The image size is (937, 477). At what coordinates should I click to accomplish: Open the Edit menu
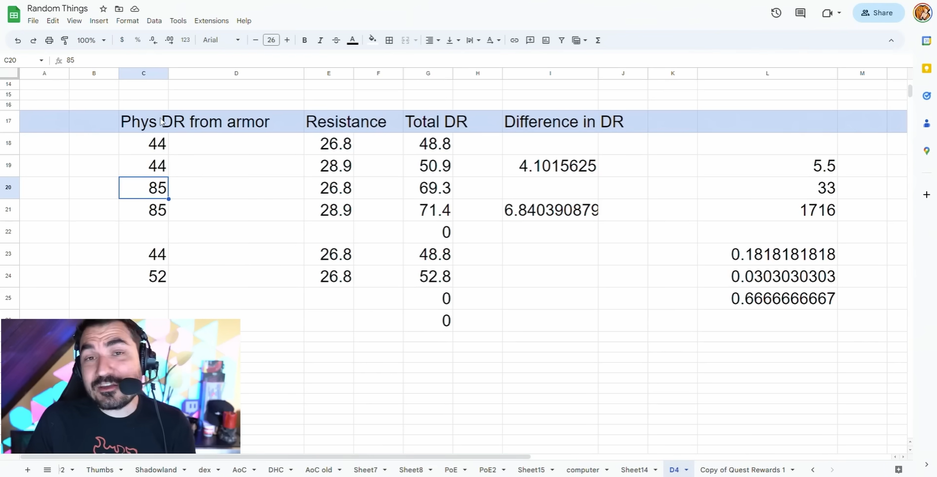click(53, 20)
